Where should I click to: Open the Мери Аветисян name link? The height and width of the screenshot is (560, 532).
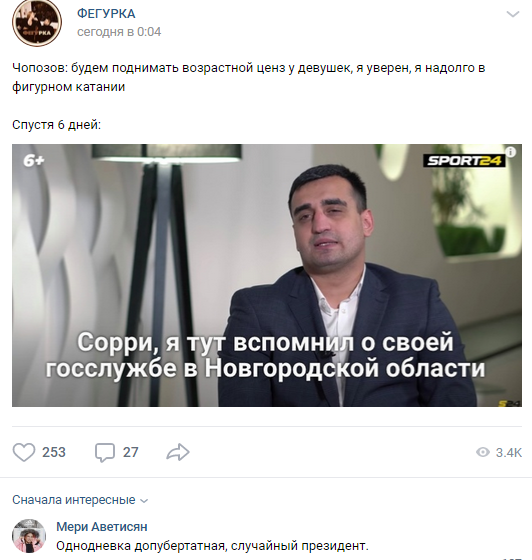[102, 527]
